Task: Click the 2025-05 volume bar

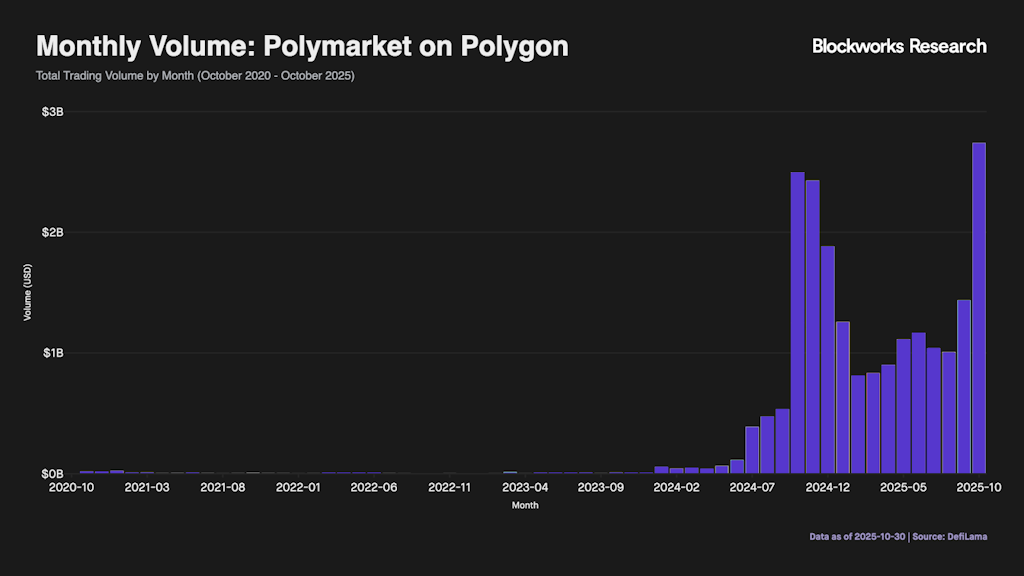Action: [903, 406]
